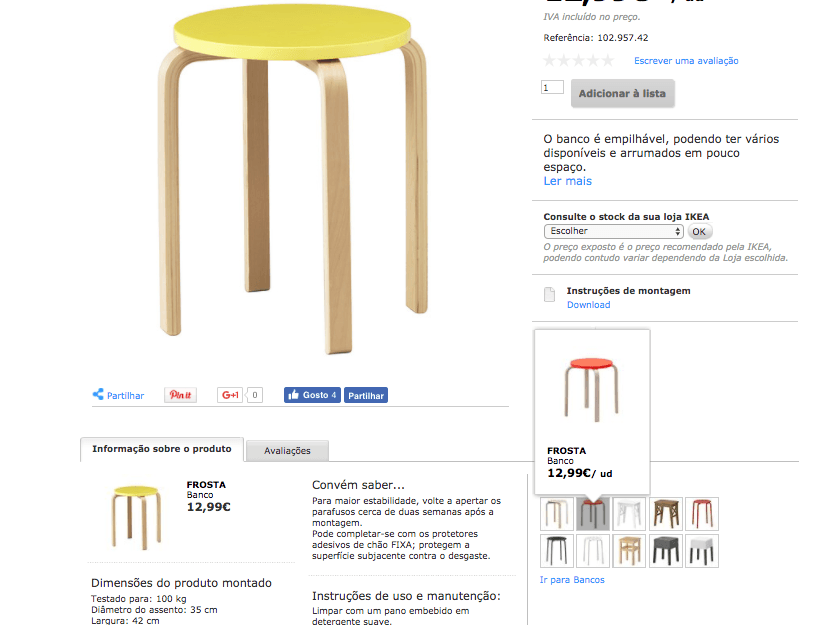The image size is (827, 625).
Task: Click the quantity input field
Action: (x=552, y=87)
